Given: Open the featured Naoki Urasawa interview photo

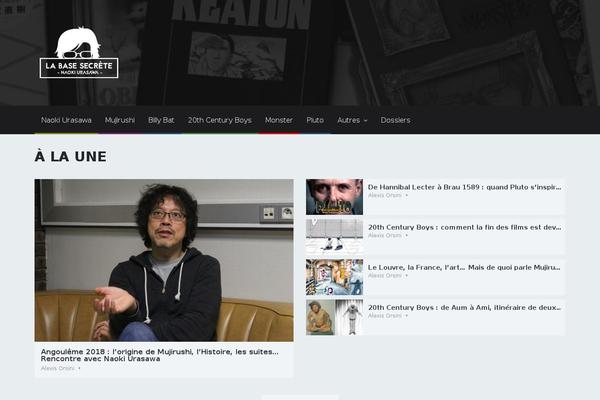Looking at the screenshot, I should coord(164,260).
